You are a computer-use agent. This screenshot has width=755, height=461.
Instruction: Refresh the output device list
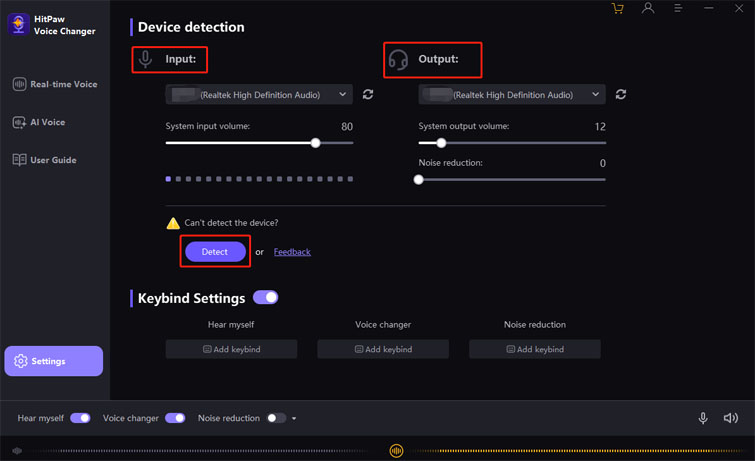621,94
